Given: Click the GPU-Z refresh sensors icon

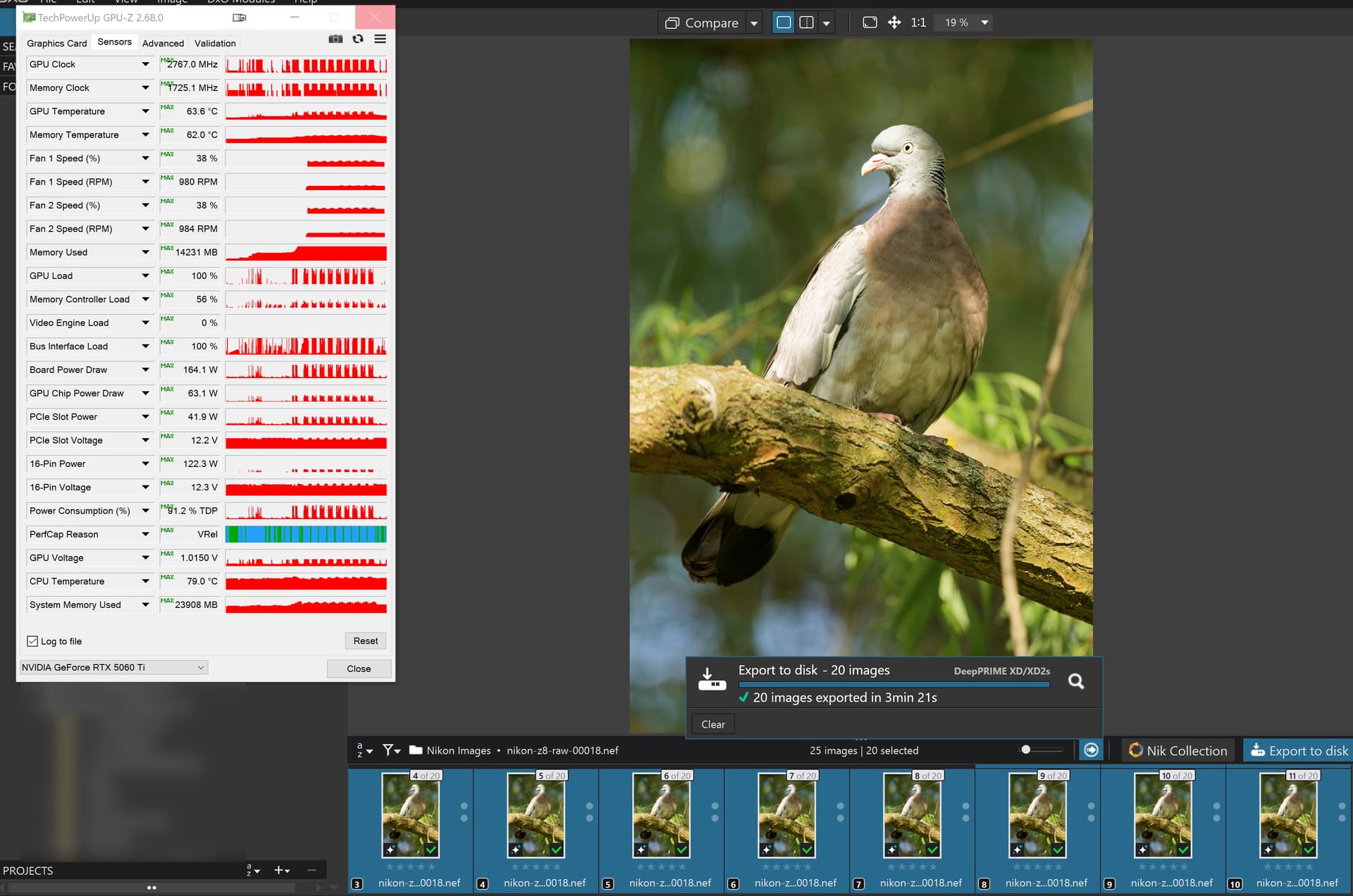Looking at the screenshot, I should coord(358,39).
